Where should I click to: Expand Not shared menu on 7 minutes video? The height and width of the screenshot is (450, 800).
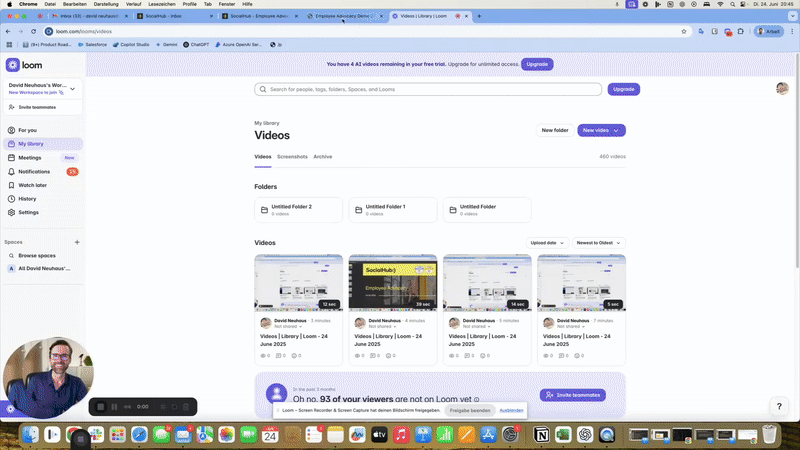(x=570, y=327)
